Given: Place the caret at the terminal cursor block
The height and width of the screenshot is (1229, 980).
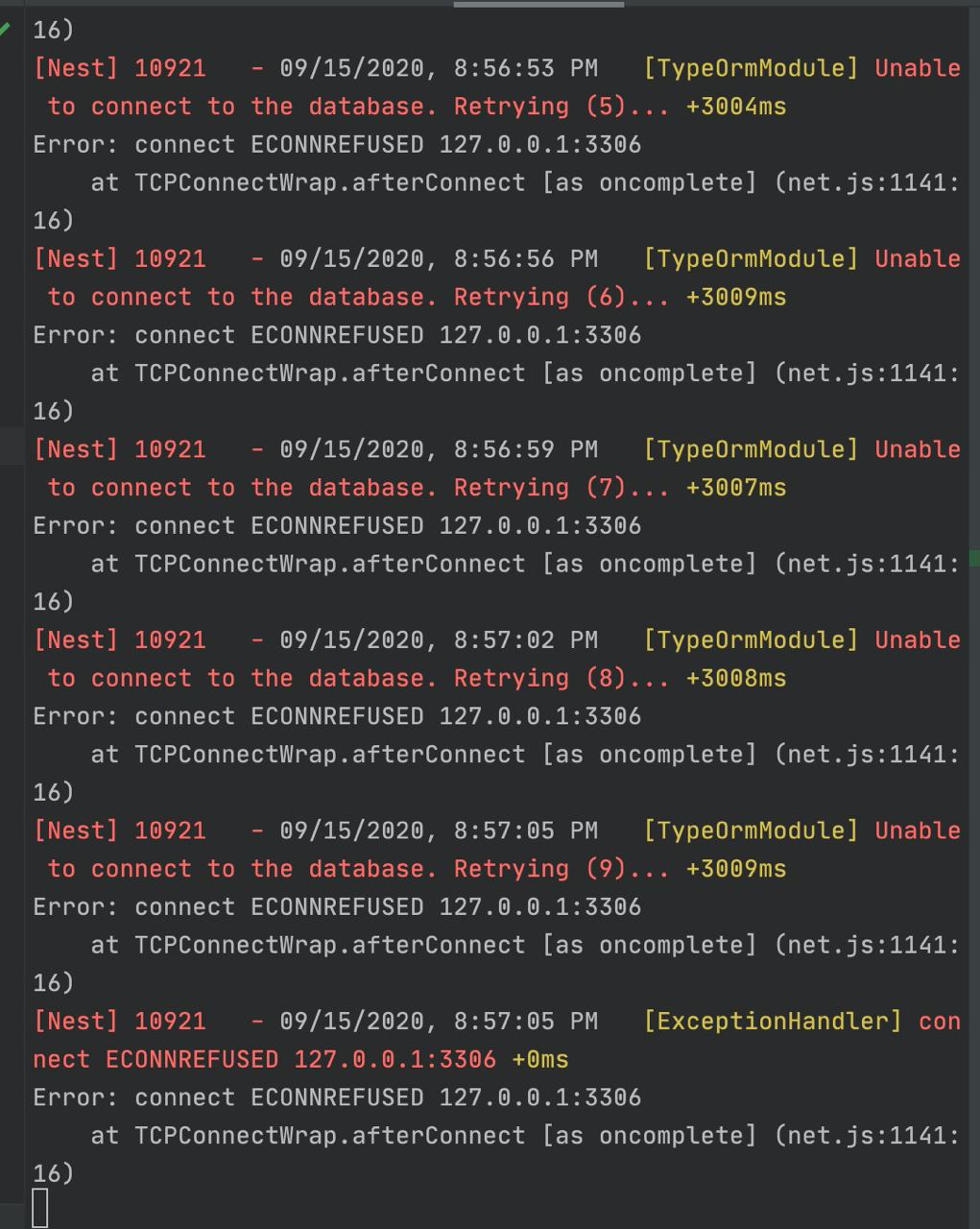Looking at the screenshot, I should click(x=40, y=1208).
